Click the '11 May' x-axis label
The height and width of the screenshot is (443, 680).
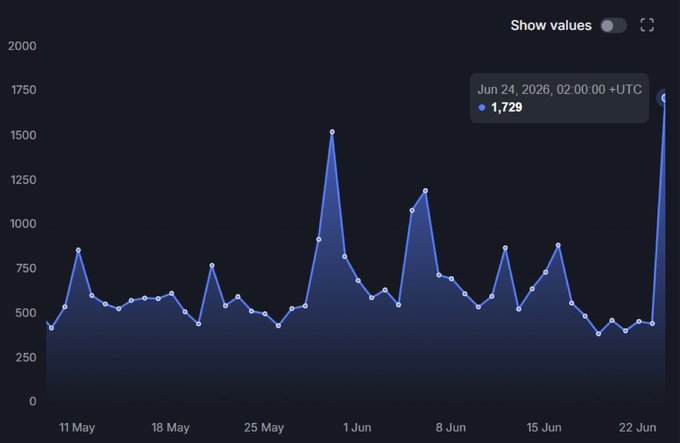tap(77, 428)
